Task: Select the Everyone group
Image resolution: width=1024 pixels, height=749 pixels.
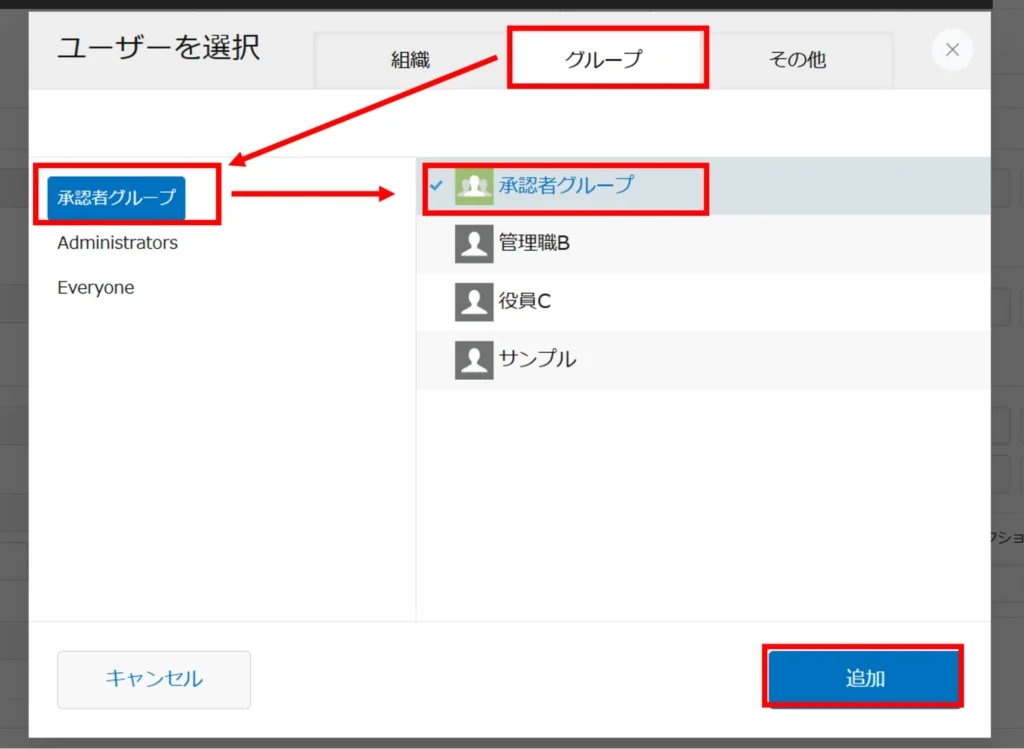Action: tap(96, 288)
